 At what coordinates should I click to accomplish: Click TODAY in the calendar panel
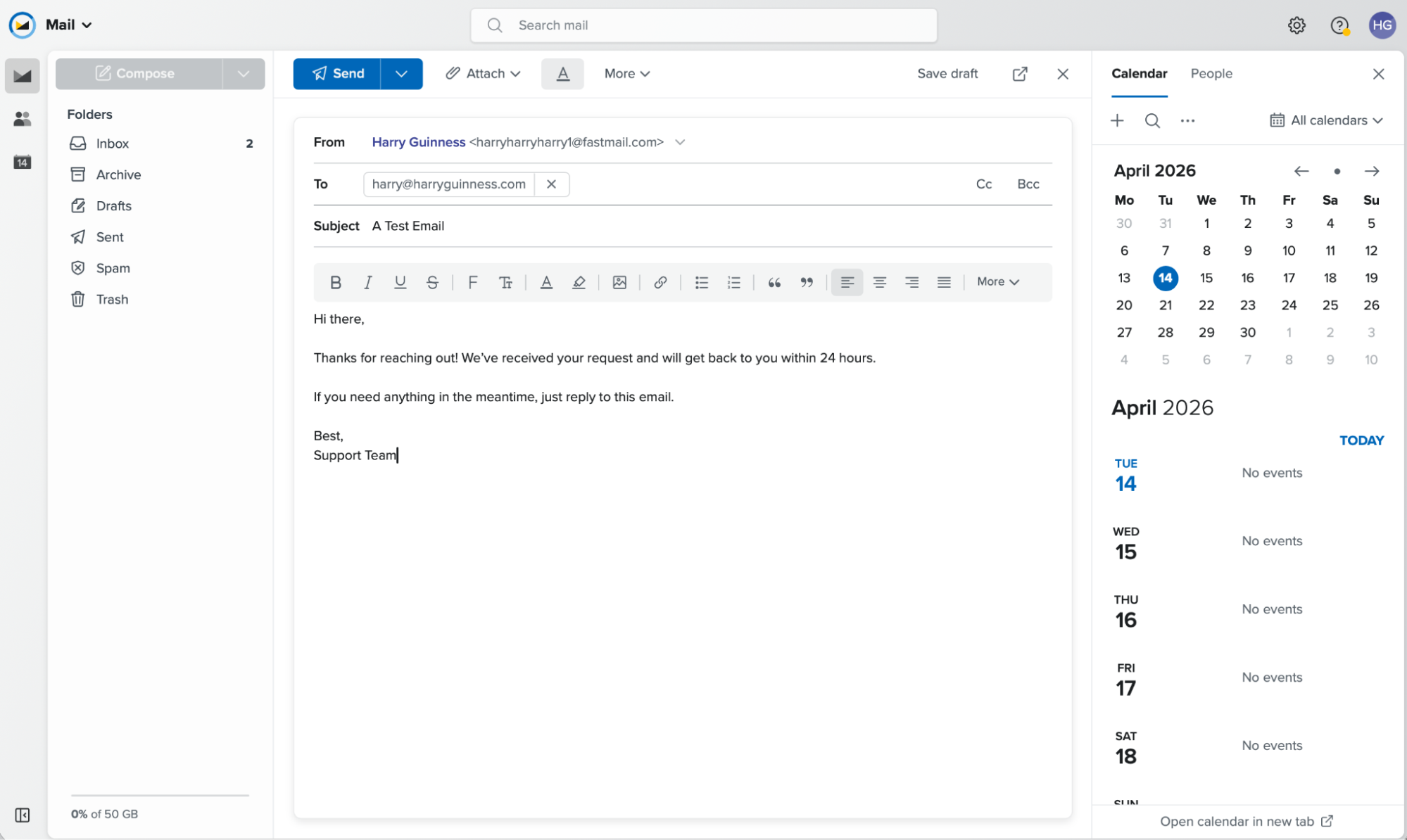(1361, 440)
